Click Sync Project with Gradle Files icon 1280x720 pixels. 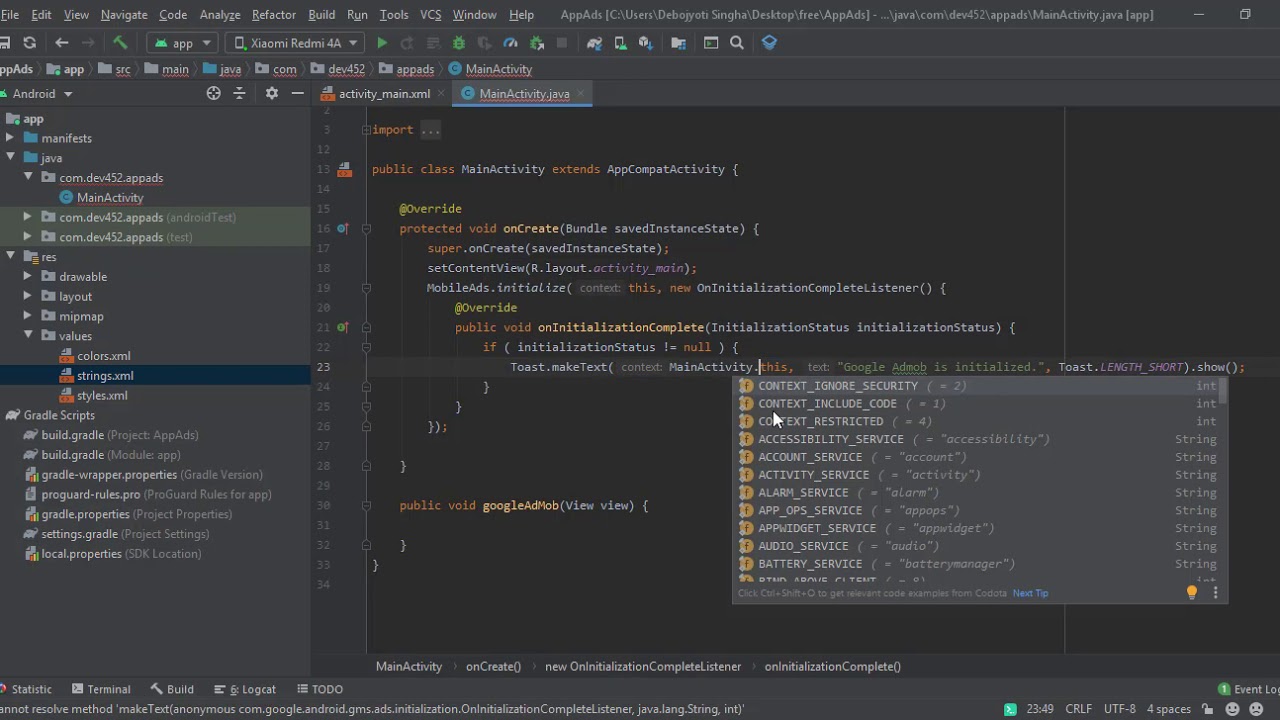click(x=595, y=43)
